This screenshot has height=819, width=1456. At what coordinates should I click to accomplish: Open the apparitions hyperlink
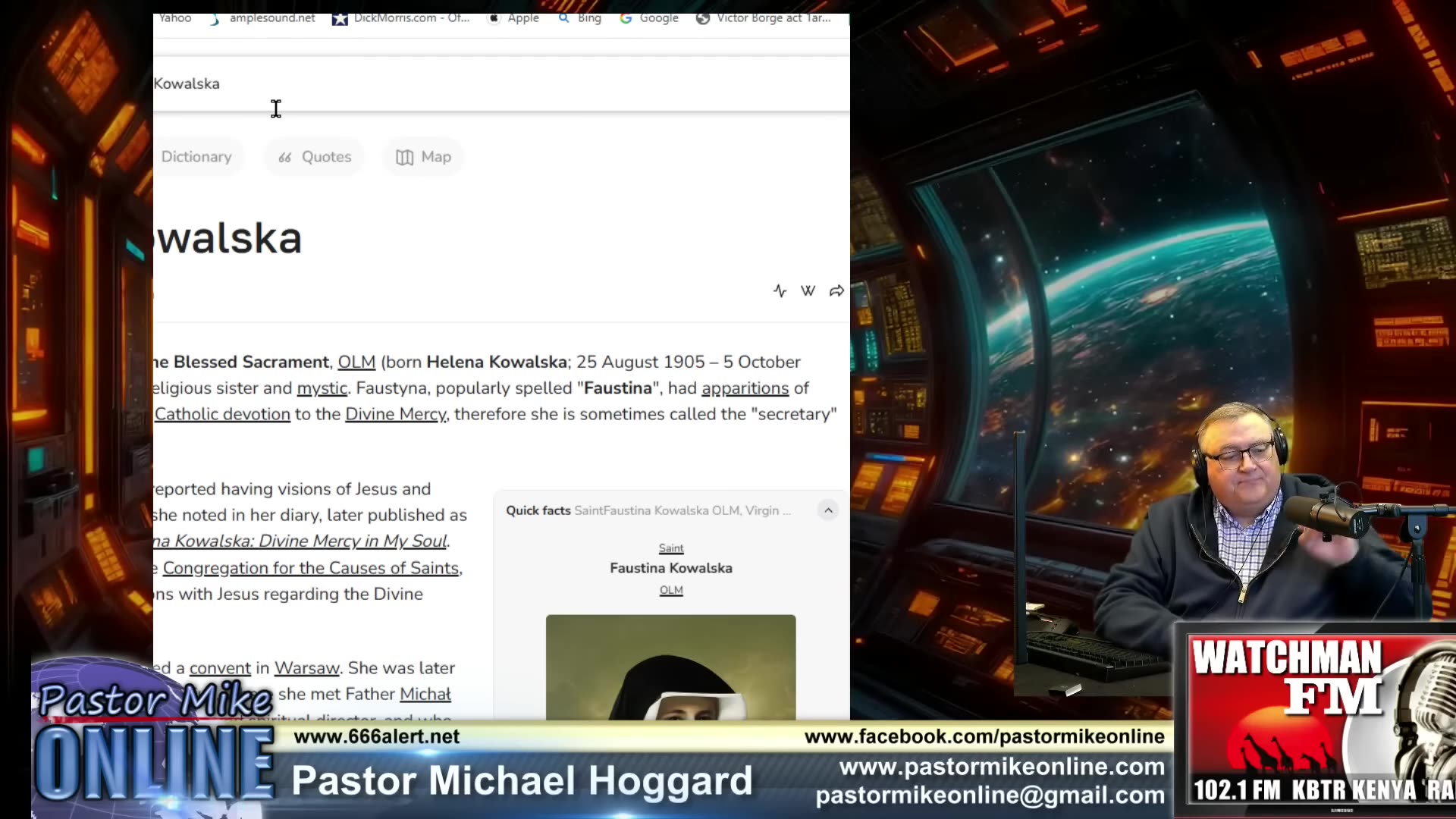point(745,388)
